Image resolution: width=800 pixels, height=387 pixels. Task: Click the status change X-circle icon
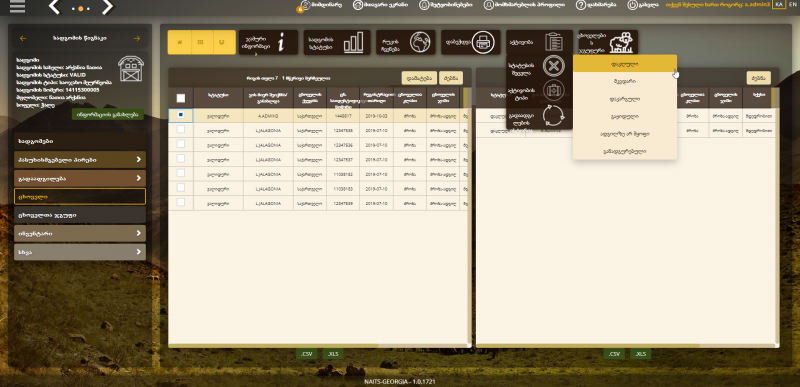tap(553, 66)
